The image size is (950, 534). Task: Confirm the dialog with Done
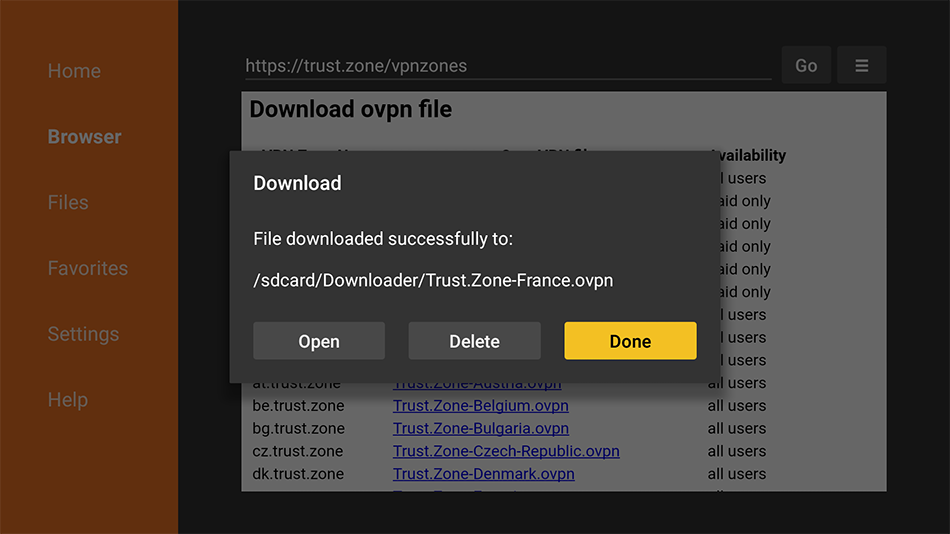click(x=630, y=341)
